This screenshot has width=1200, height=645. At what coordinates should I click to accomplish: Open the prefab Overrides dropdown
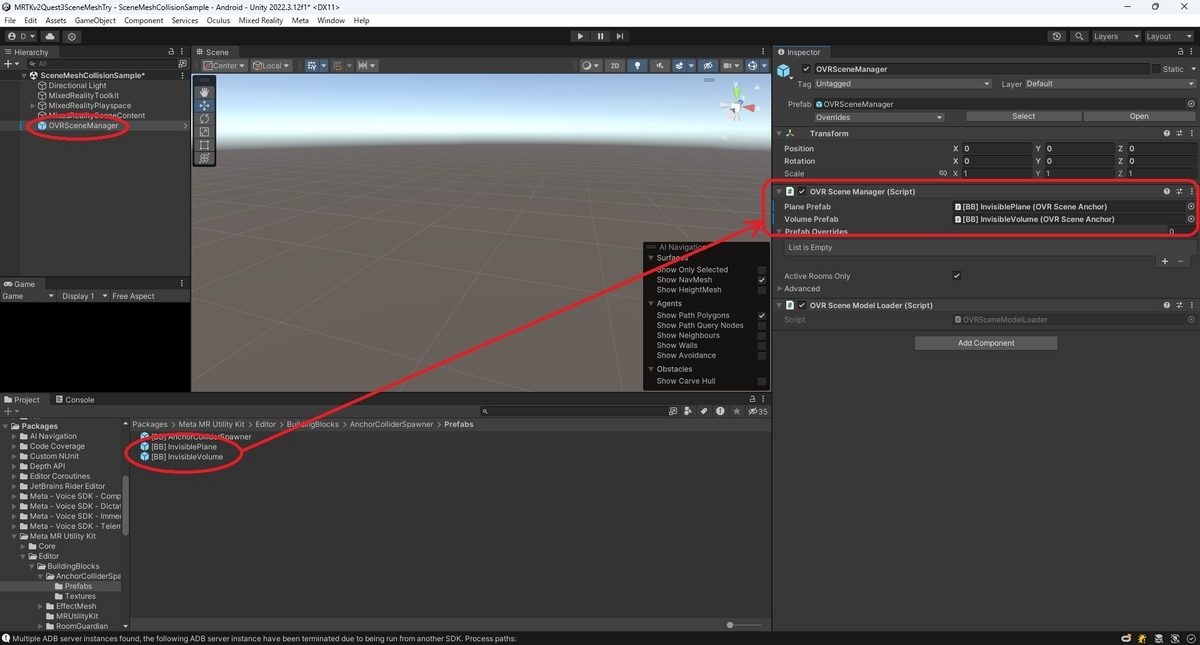[879, 117]
